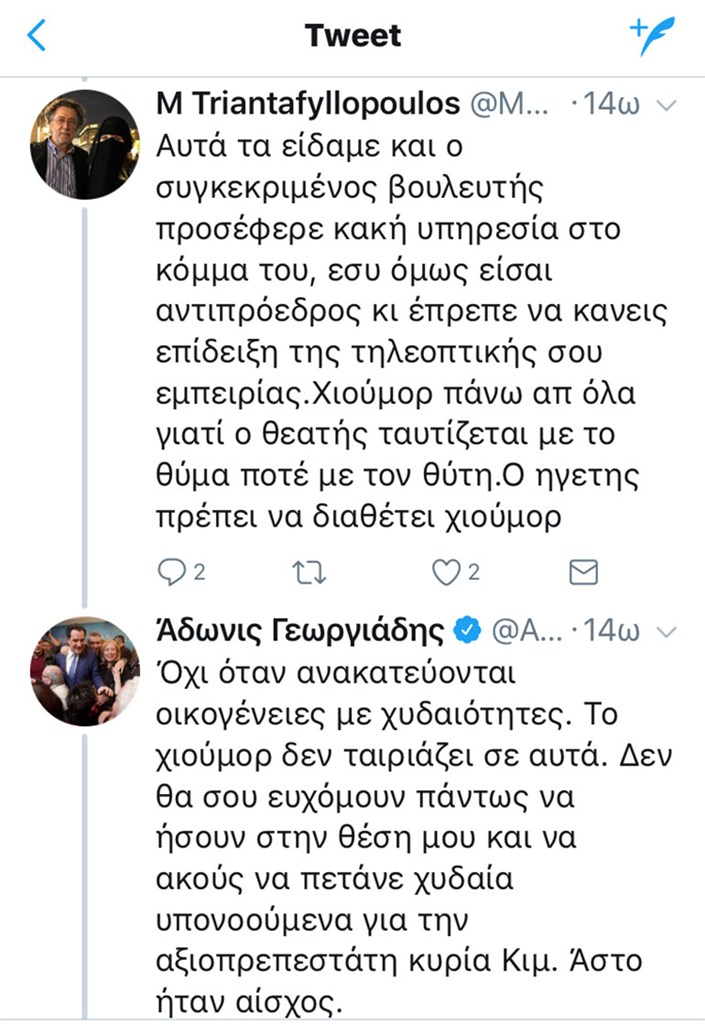
Task: Share the tweet via the envelope icon
Action: click(583, 572)
